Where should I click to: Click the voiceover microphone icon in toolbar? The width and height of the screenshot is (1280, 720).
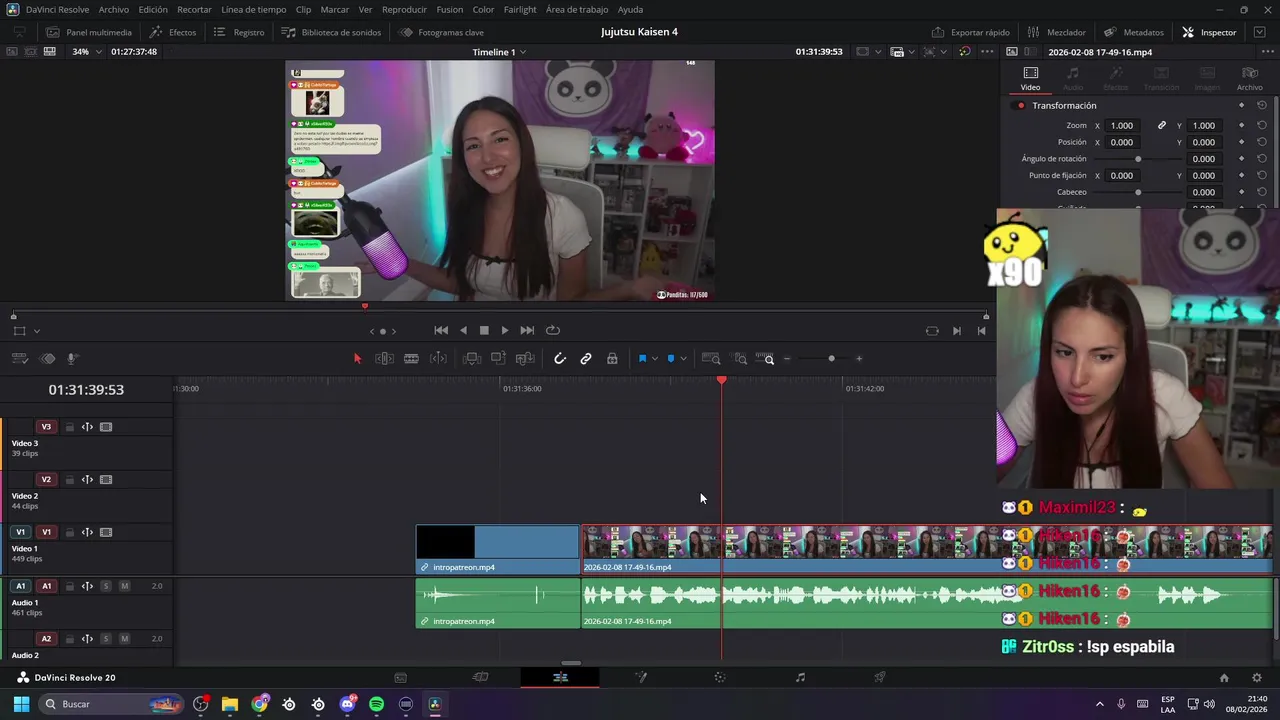[x=73, y=359]
